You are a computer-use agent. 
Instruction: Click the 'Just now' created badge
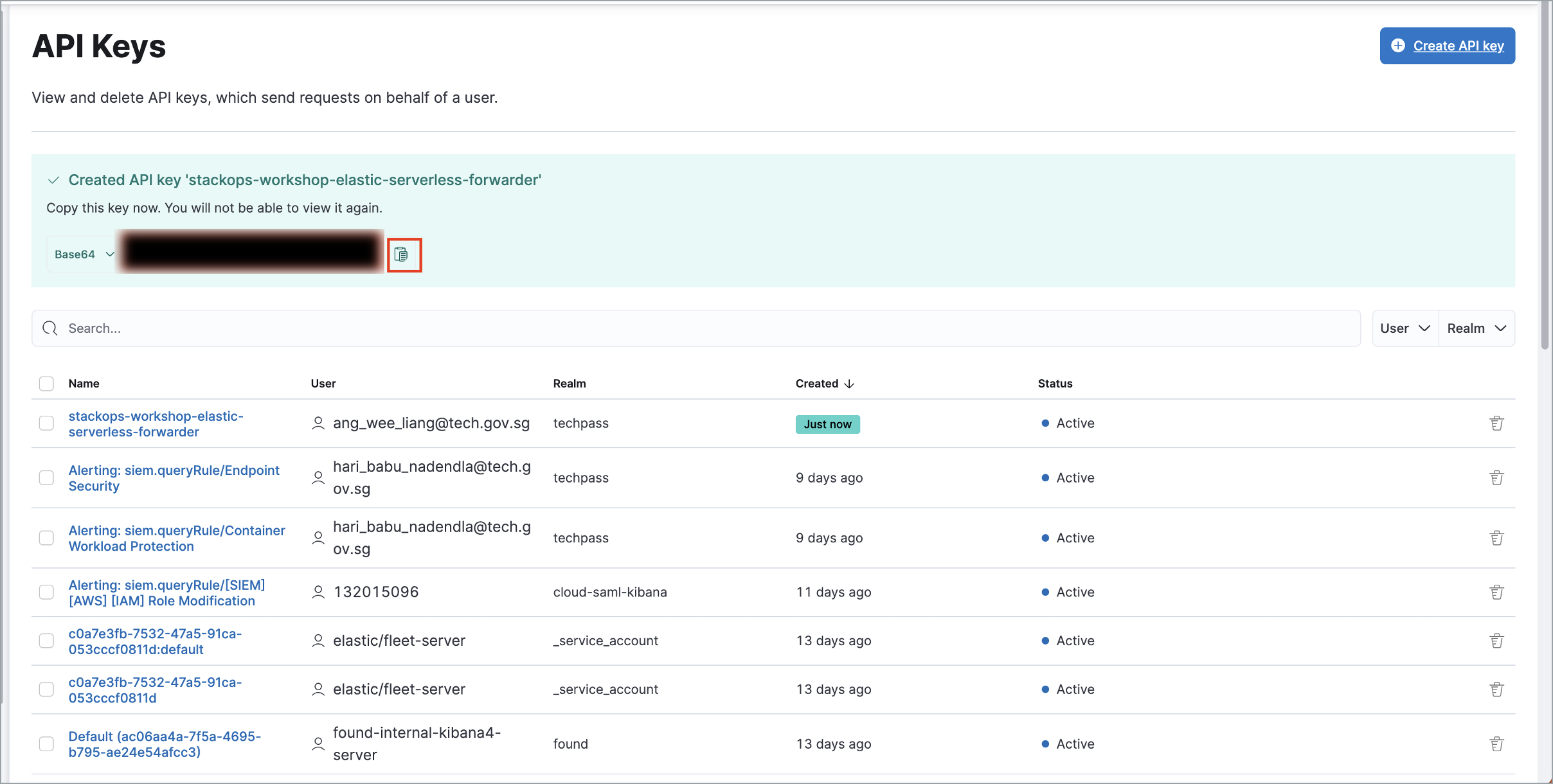pos(827,424)
